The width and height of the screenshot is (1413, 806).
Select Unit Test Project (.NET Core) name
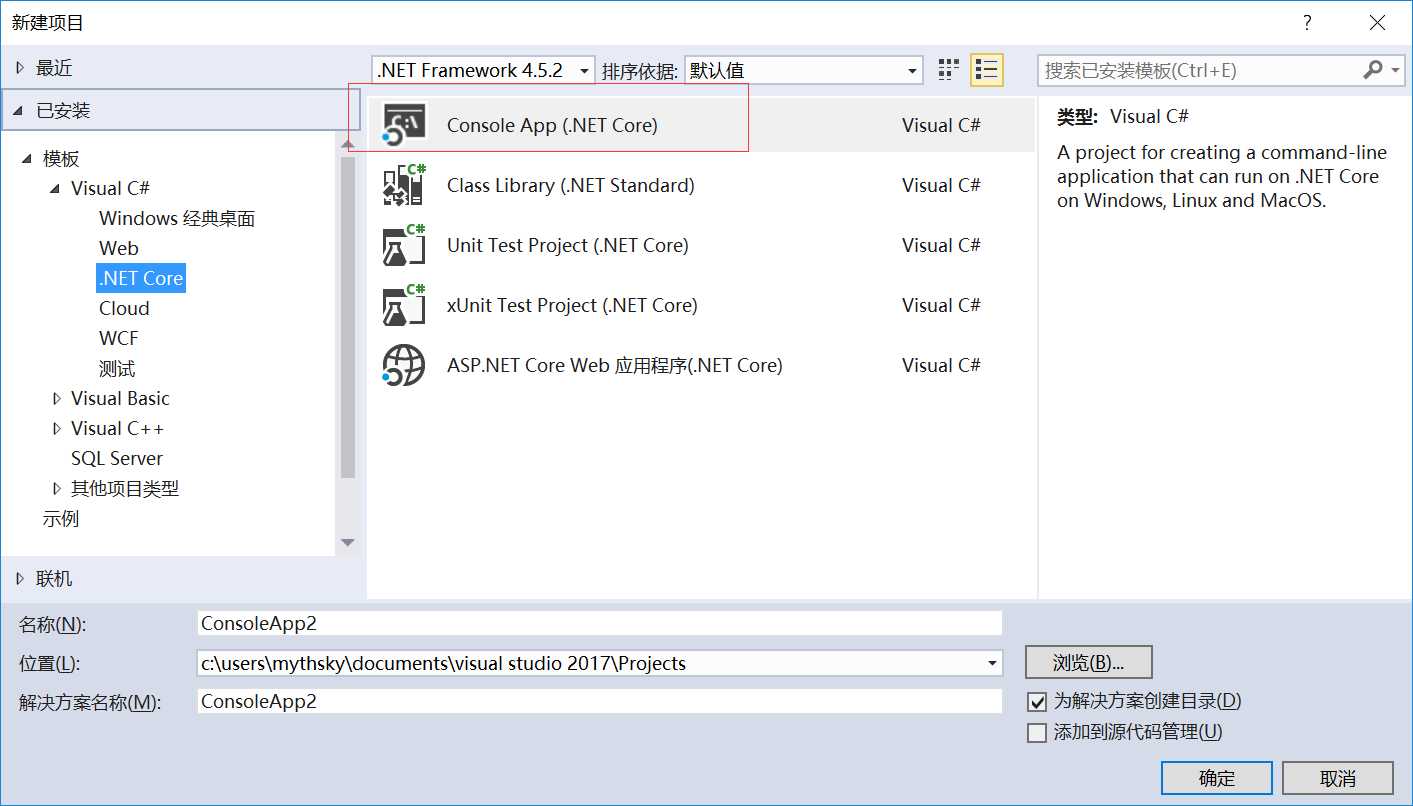[x=568, y=245]
